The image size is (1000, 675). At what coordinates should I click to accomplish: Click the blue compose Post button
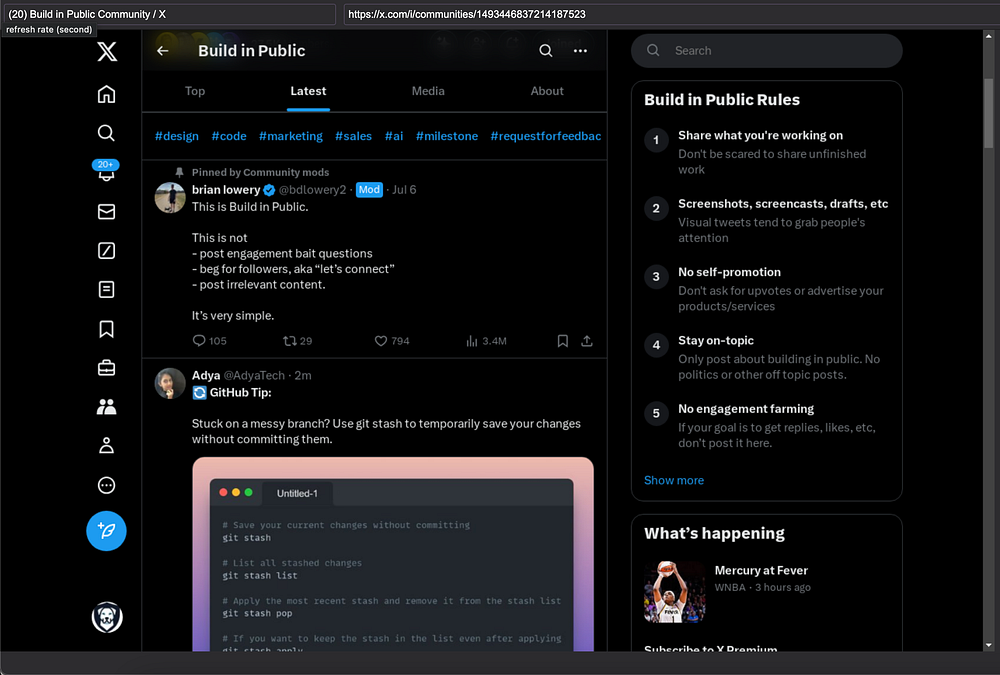(x=107, y=531)
